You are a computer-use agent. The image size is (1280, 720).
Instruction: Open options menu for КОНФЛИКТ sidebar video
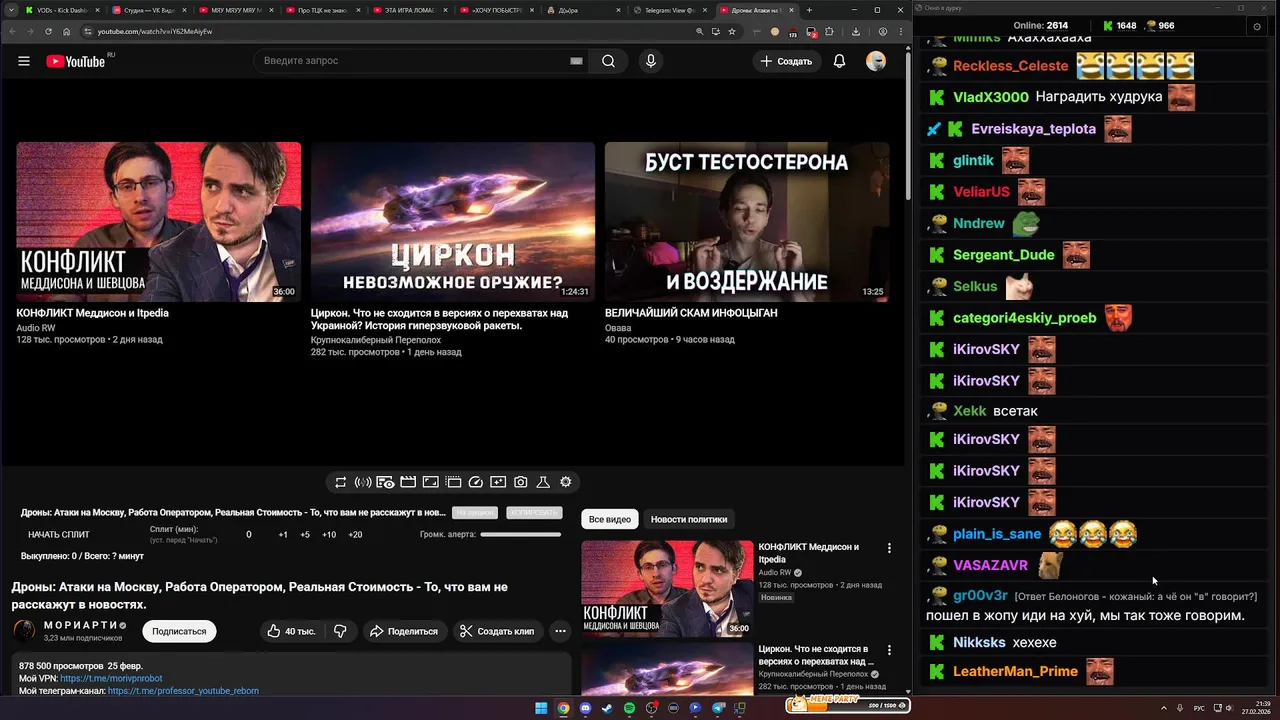(x=889, y=548)
